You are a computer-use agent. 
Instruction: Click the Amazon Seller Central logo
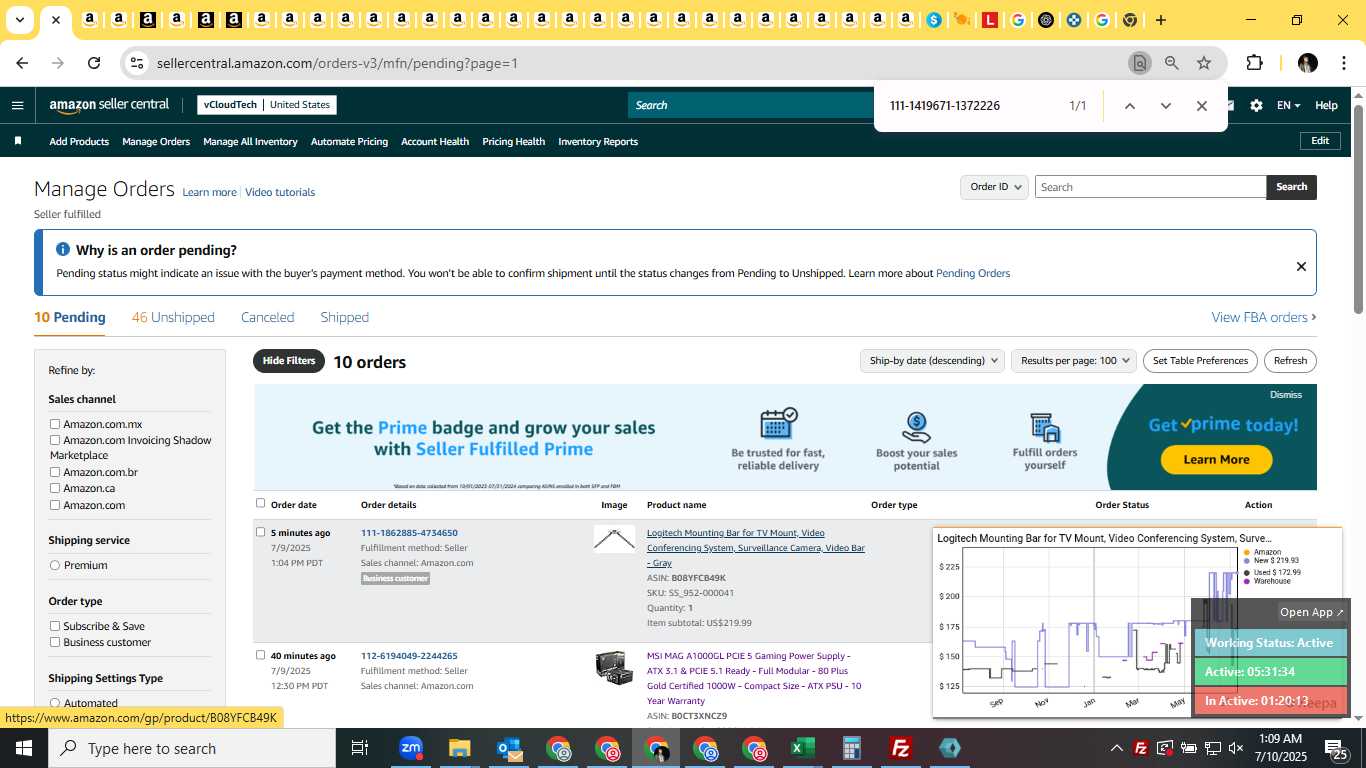[x=109, y=105]
